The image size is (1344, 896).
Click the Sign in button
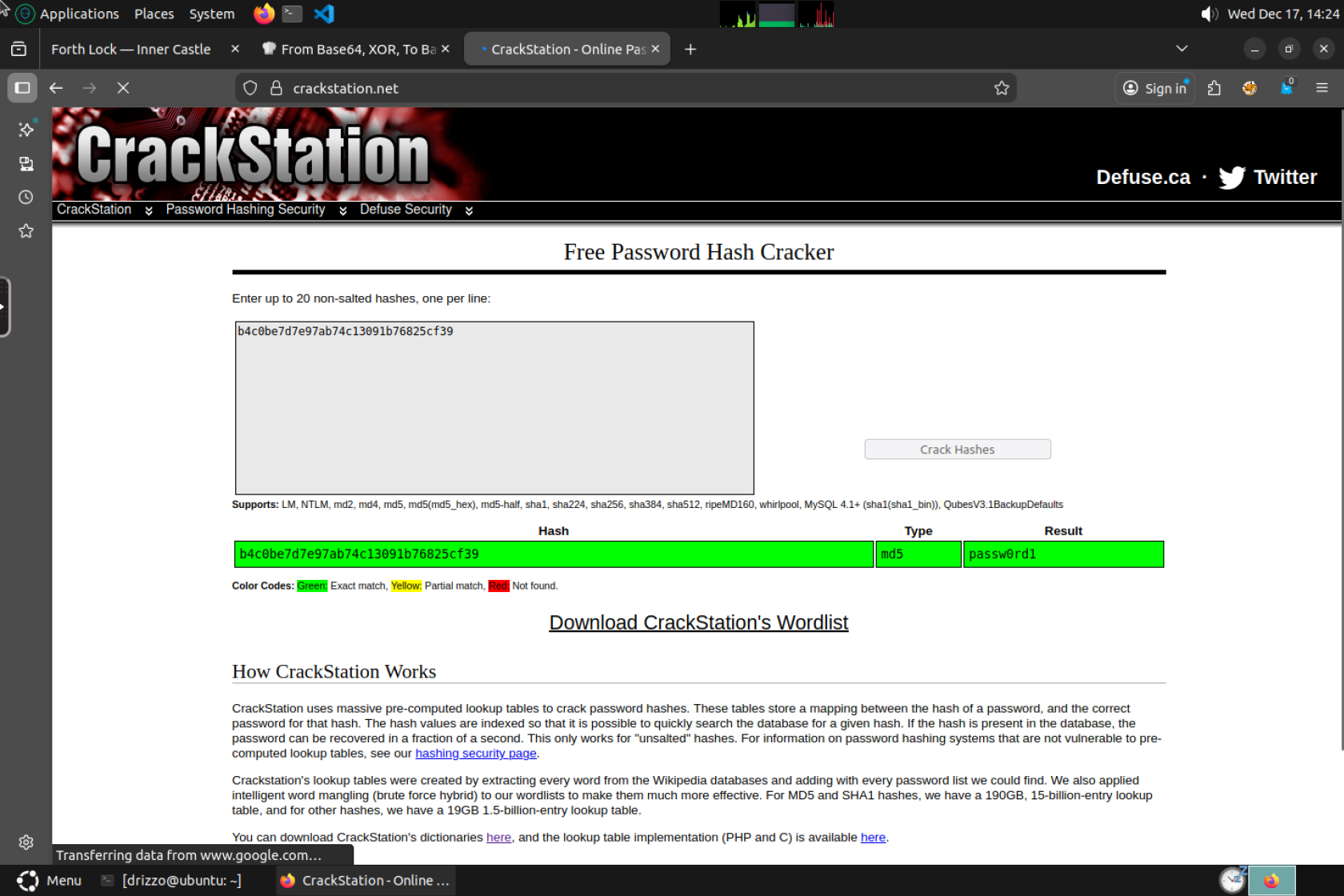(x=1155, y=88)
